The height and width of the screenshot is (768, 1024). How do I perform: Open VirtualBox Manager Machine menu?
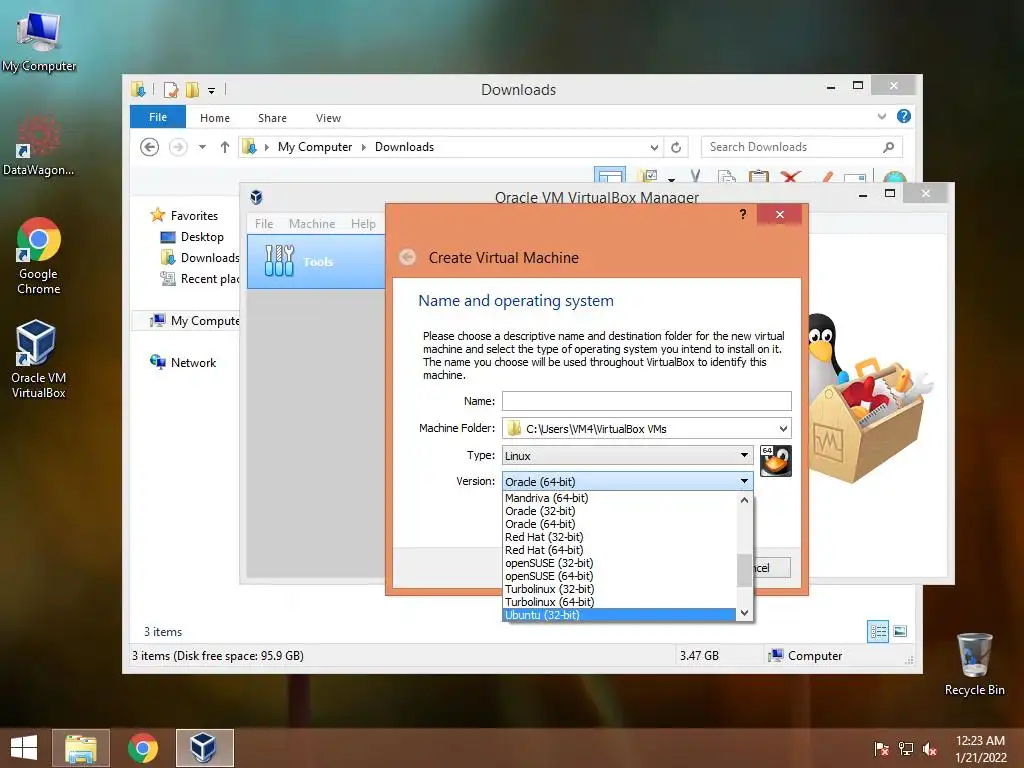tap(312, 223)
